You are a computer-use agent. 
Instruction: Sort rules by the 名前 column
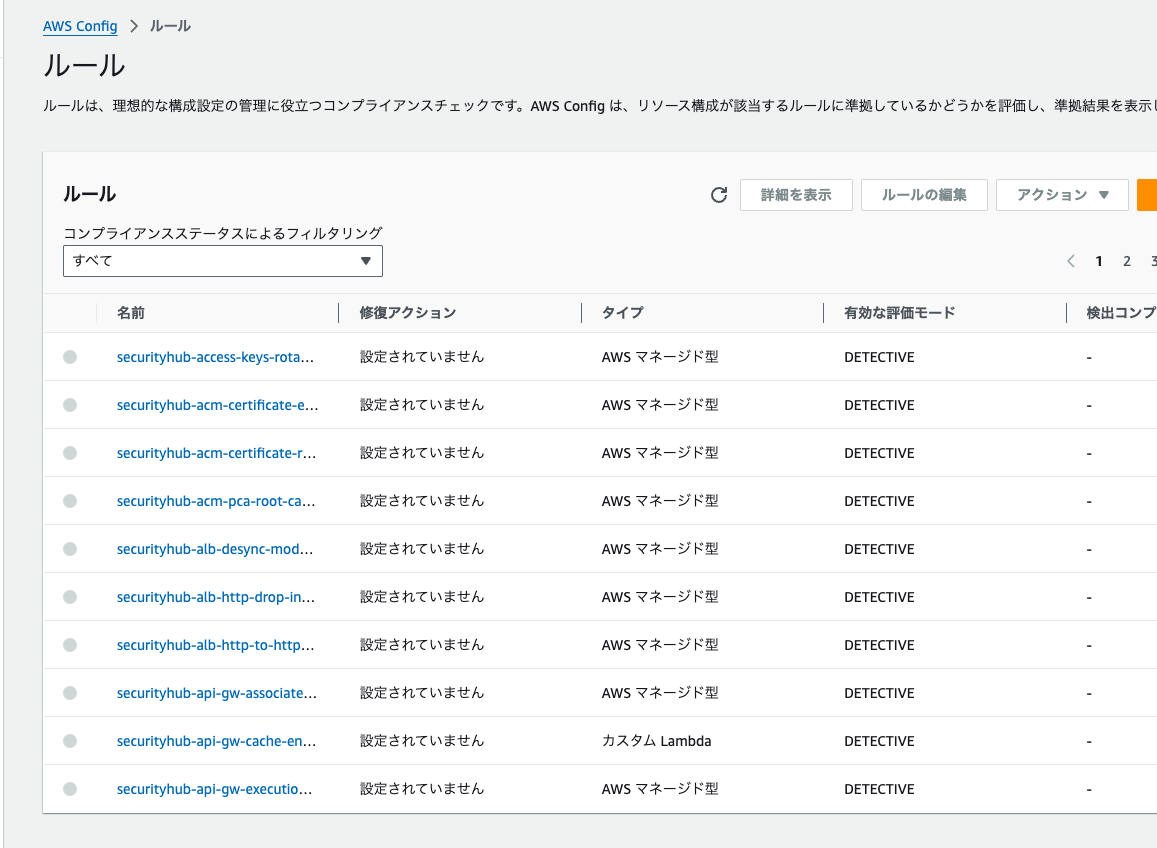tap(132, 313)
